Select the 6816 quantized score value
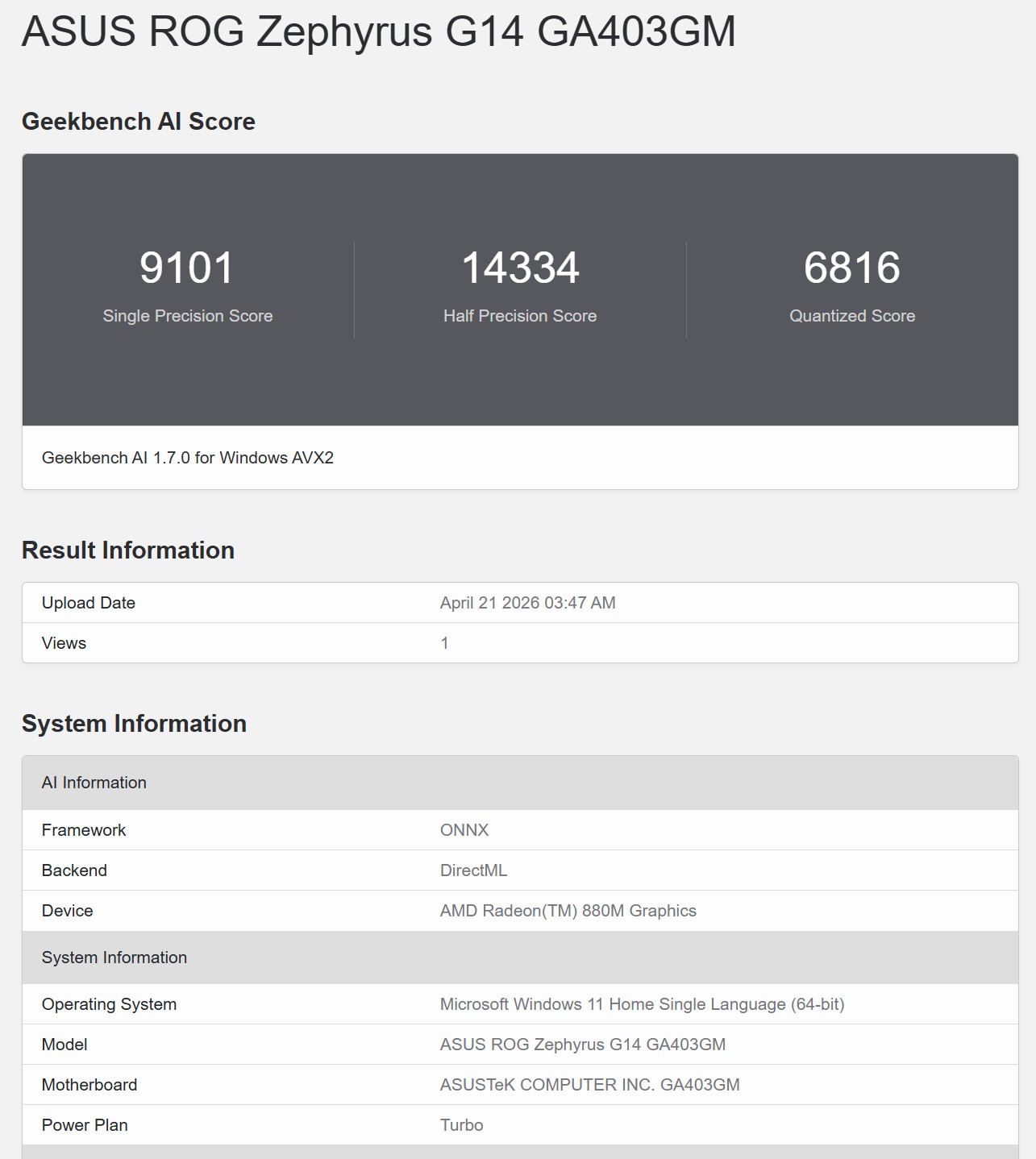Screen dimensions: 1036x1159 click(852, 268)
